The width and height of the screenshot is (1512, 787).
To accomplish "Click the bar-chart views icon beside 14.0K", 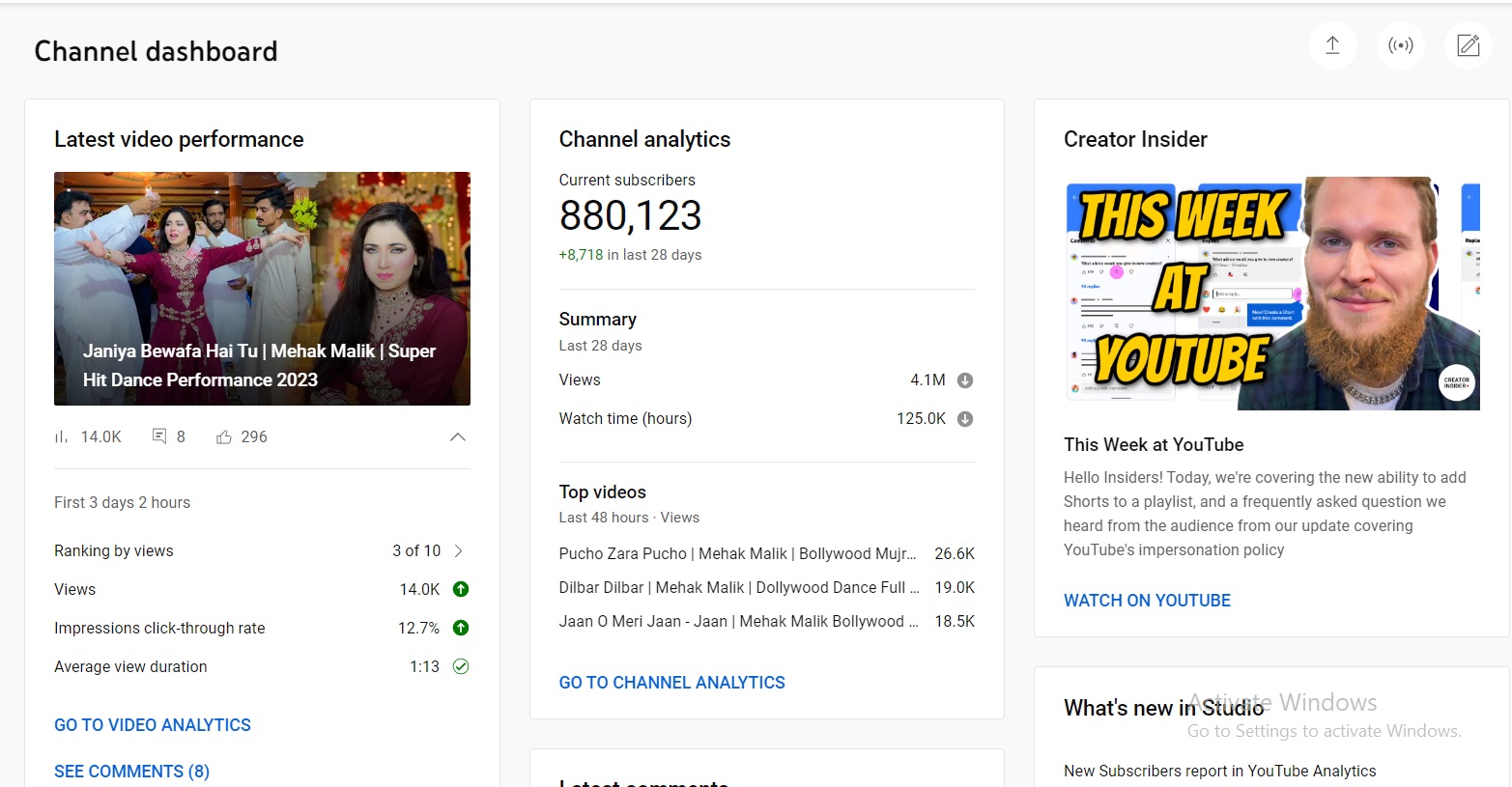I will [x=61, y=436].
